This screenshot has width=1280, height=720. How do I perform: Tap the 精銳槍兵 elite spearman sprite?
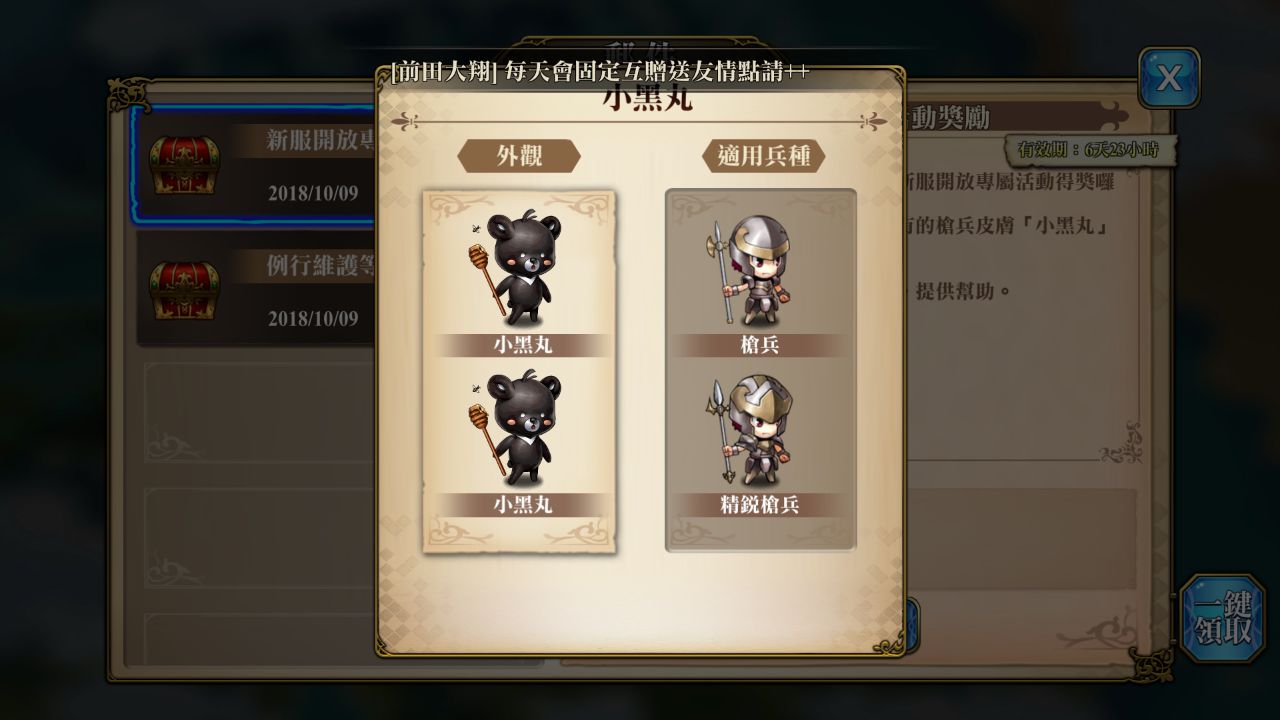pyautogui.click(x=756, y=428)
